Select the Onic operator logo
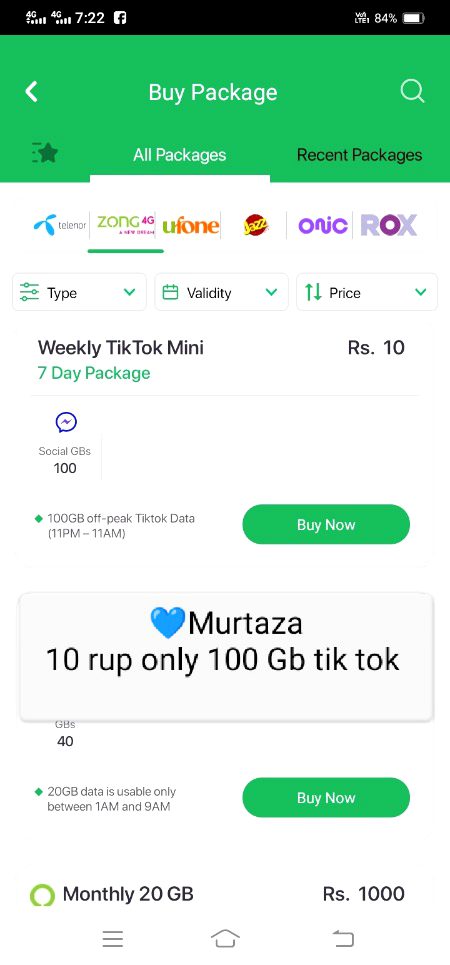The height and width of the screenshot is (965, 450). click(x=323, y=226)
